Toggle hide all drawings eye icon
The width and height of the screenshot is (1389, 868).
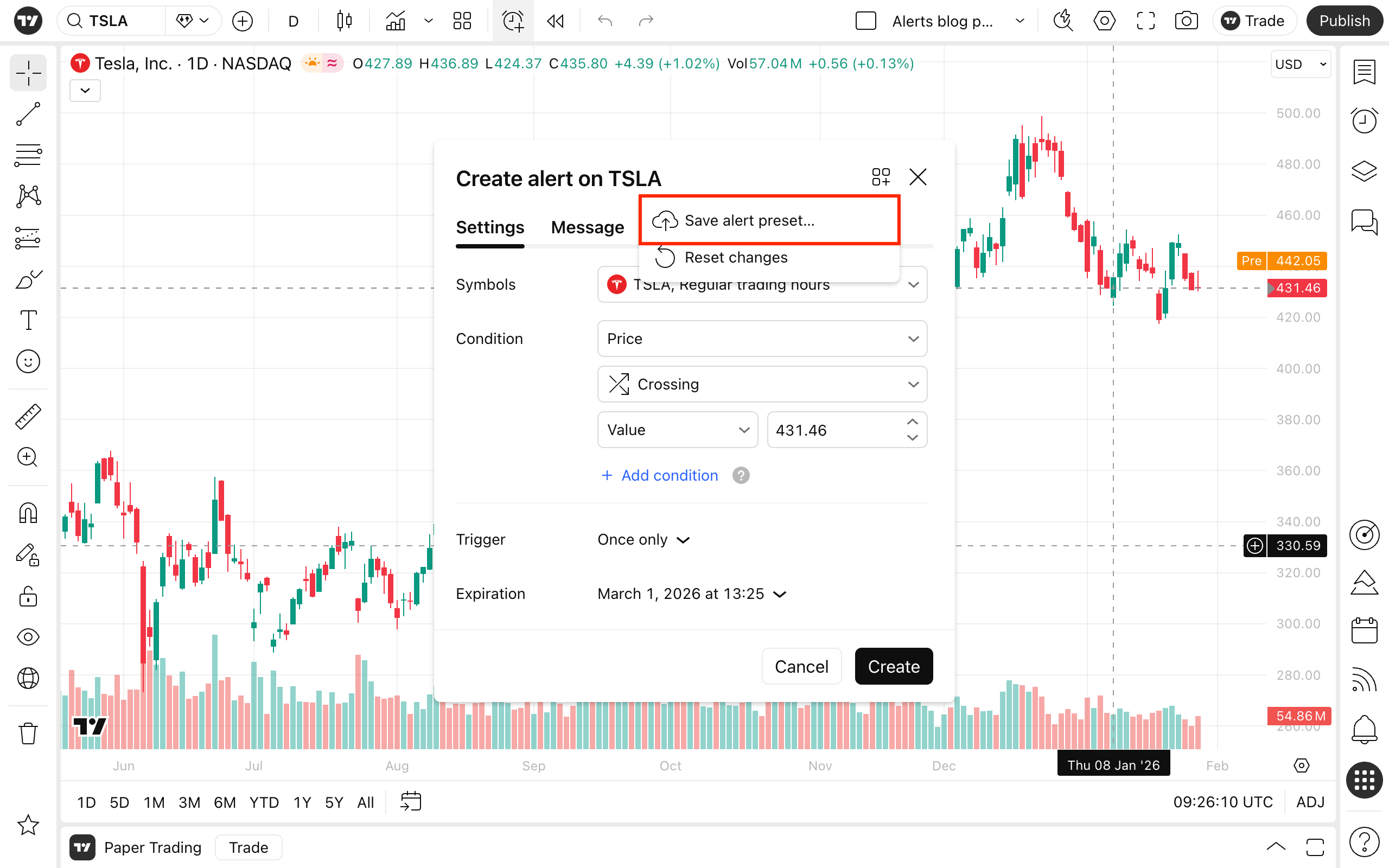coord(28,637)
